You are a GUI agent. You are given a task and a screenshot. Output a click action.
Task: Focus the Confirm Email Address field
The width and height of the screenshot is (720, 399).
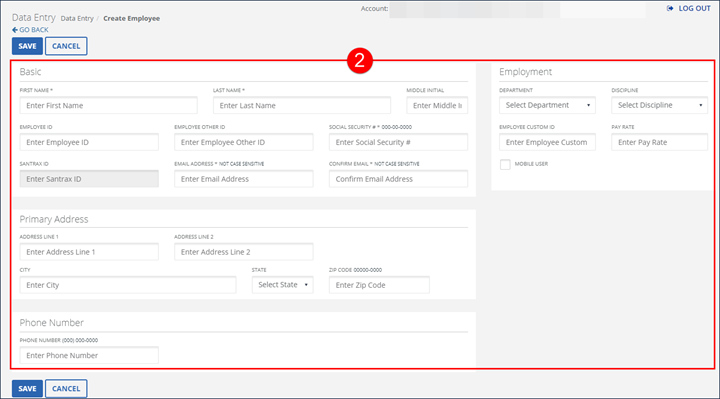(398, 179)
